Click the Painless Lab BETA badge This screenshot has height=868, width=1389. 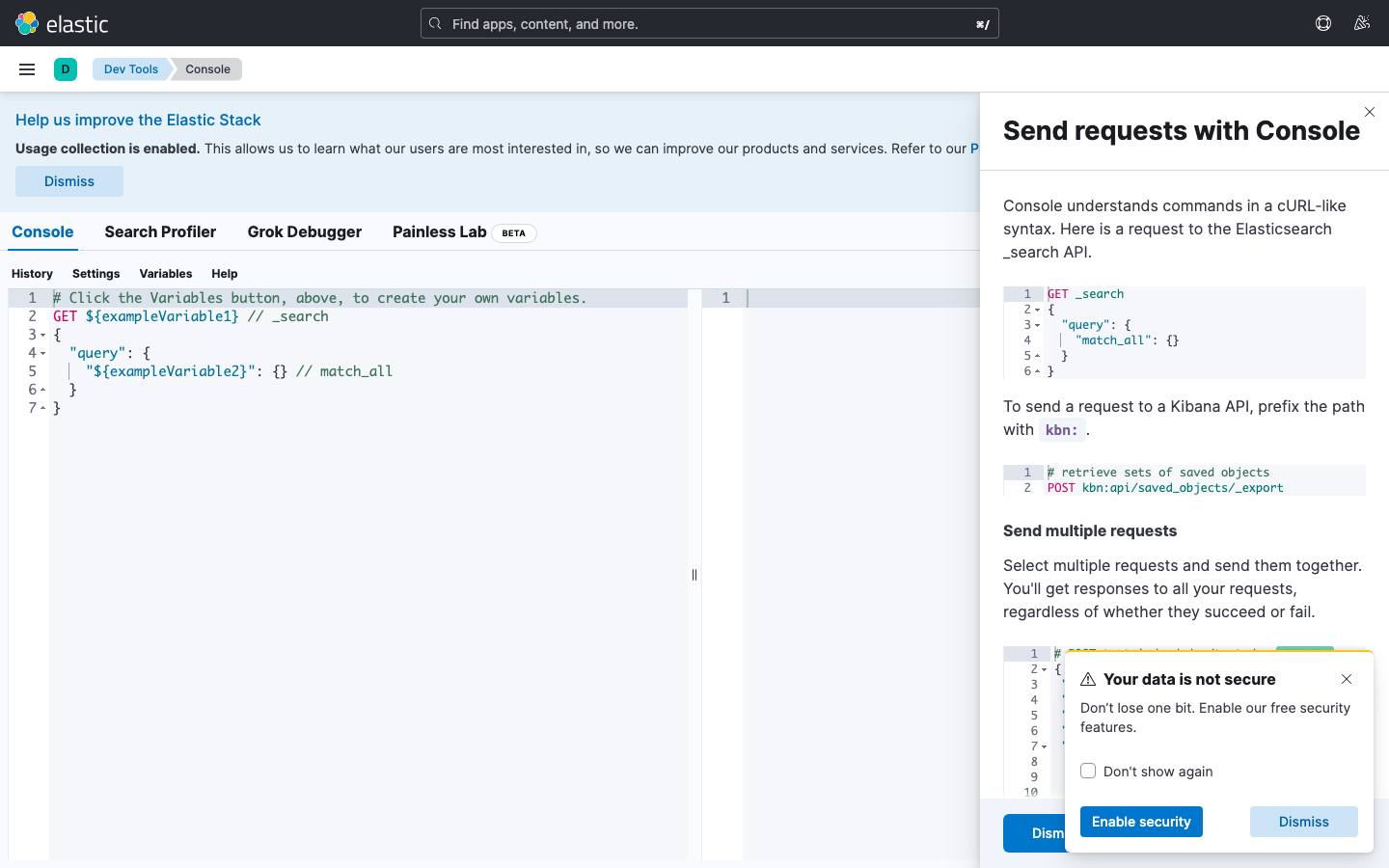click(514, 233)
